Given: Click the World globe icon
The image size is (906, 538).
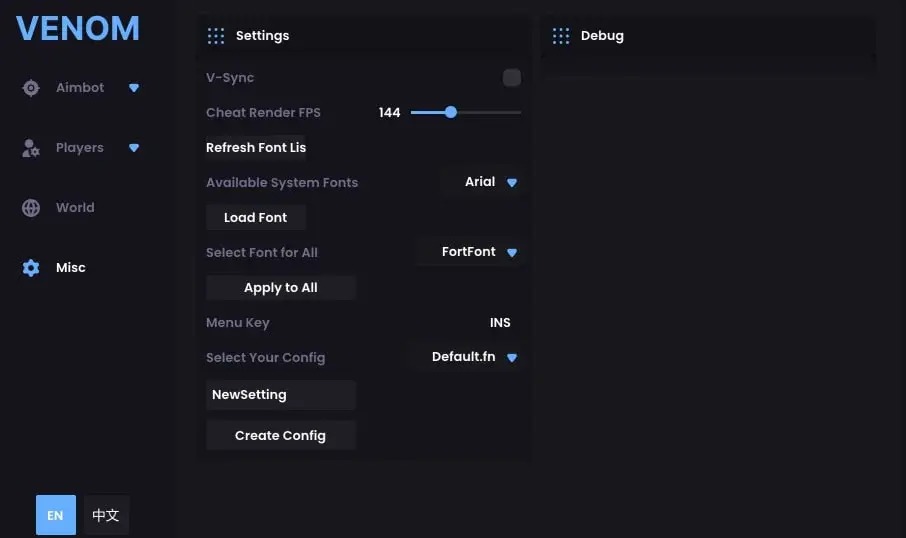Looking at the screenshot, I should click(x=31, y=208).
